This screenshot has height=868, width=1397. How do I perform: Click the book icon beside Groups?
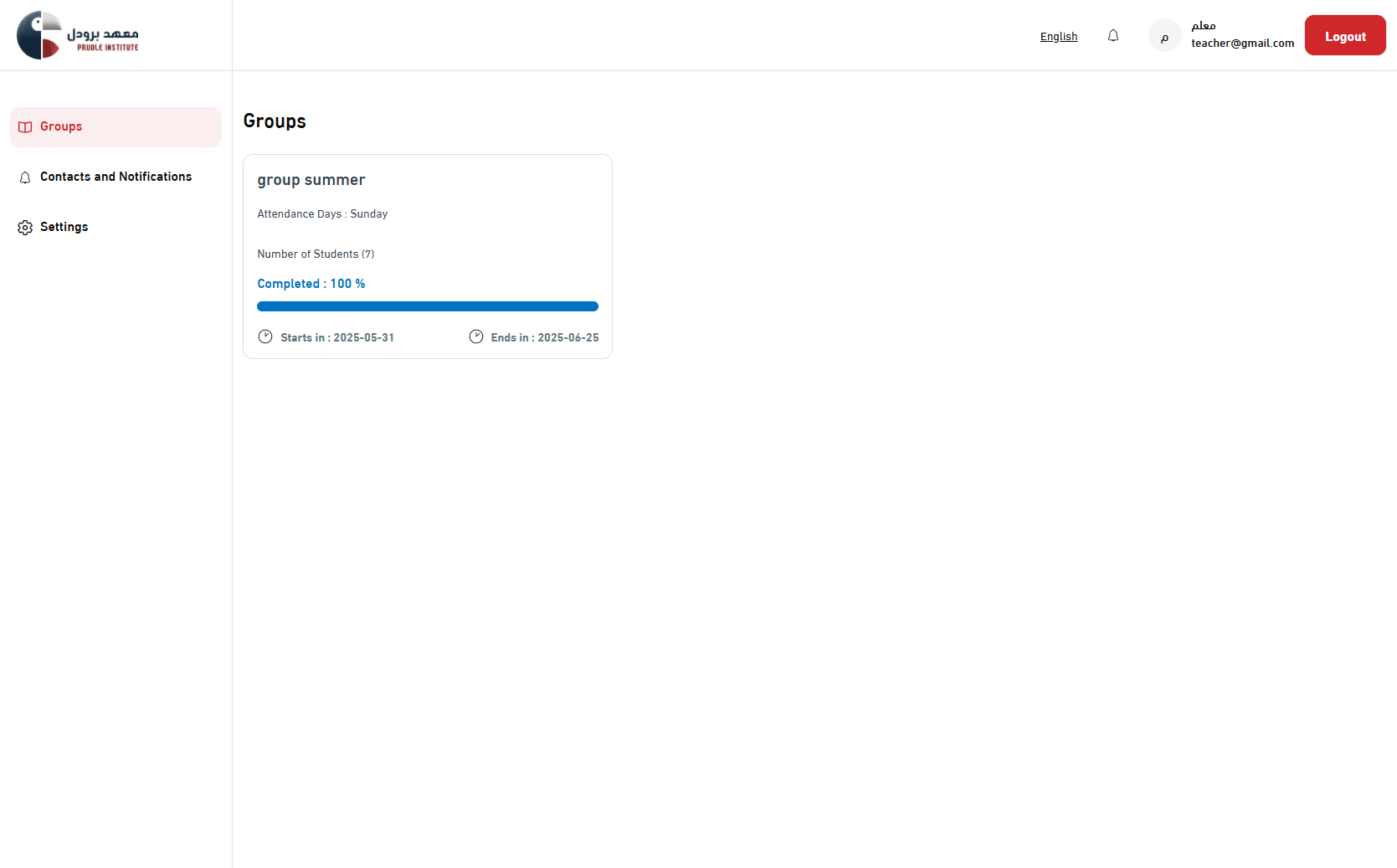(x=25, y=127)
